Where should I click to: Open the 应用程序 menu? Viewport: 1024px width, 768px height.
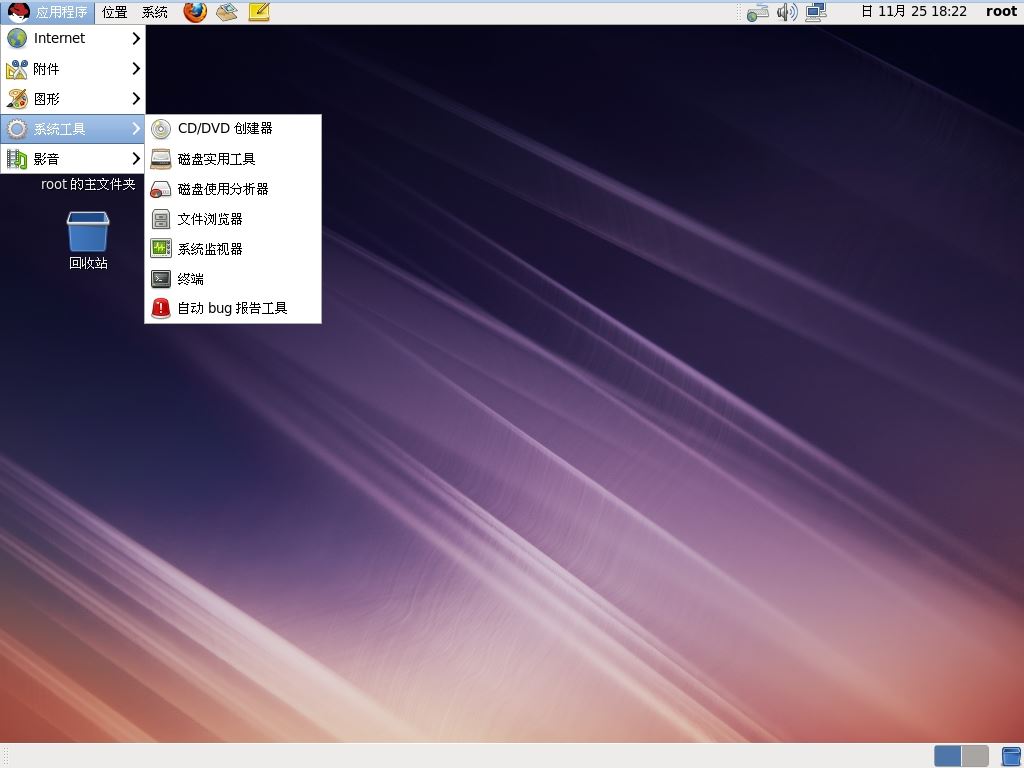pos(48,12)
